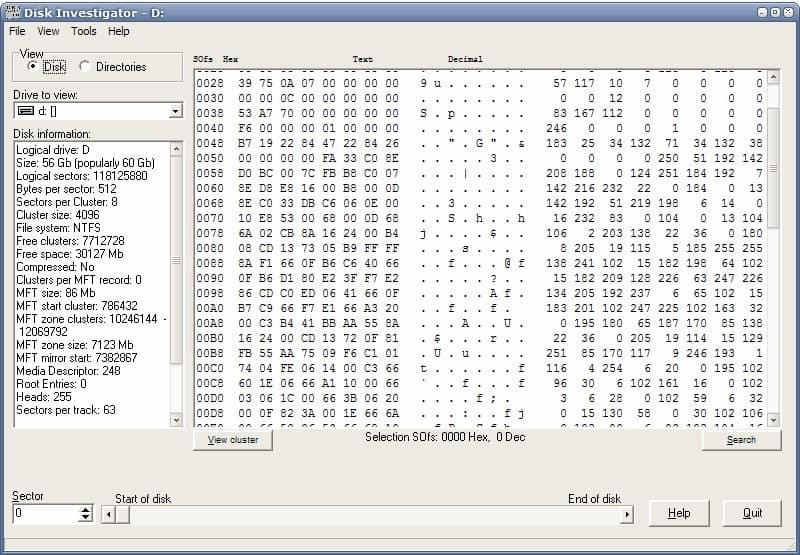Click offset 00A0 in hex view

tap(210, 308)
